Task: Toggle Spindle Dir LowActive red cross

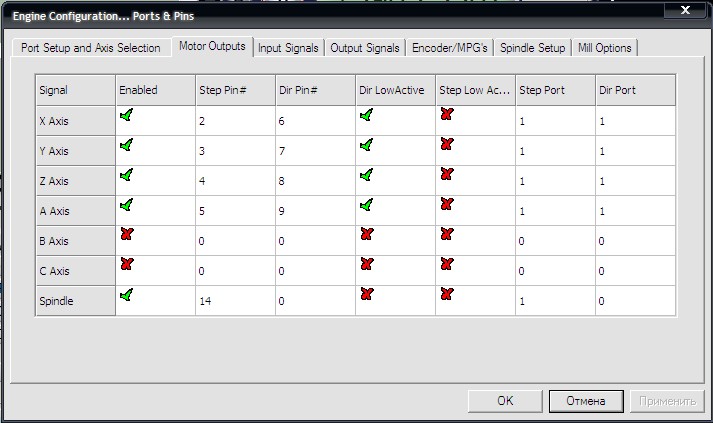Action: pos(366,295)
